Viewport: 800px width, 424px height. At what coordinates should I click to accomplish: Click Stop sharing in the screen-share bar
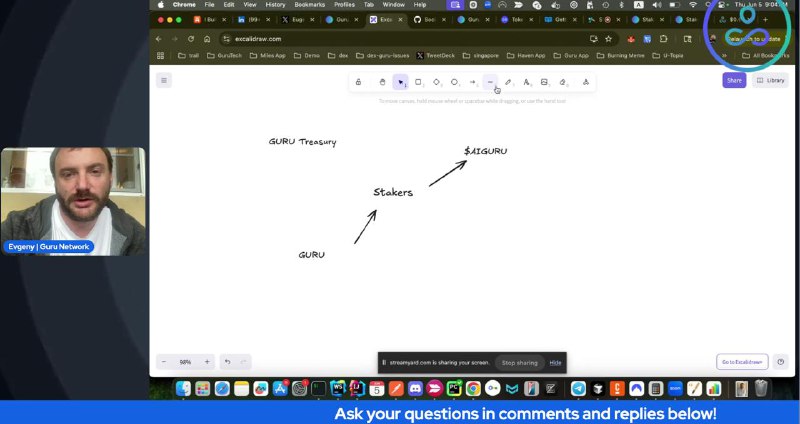tap(519, 363)
